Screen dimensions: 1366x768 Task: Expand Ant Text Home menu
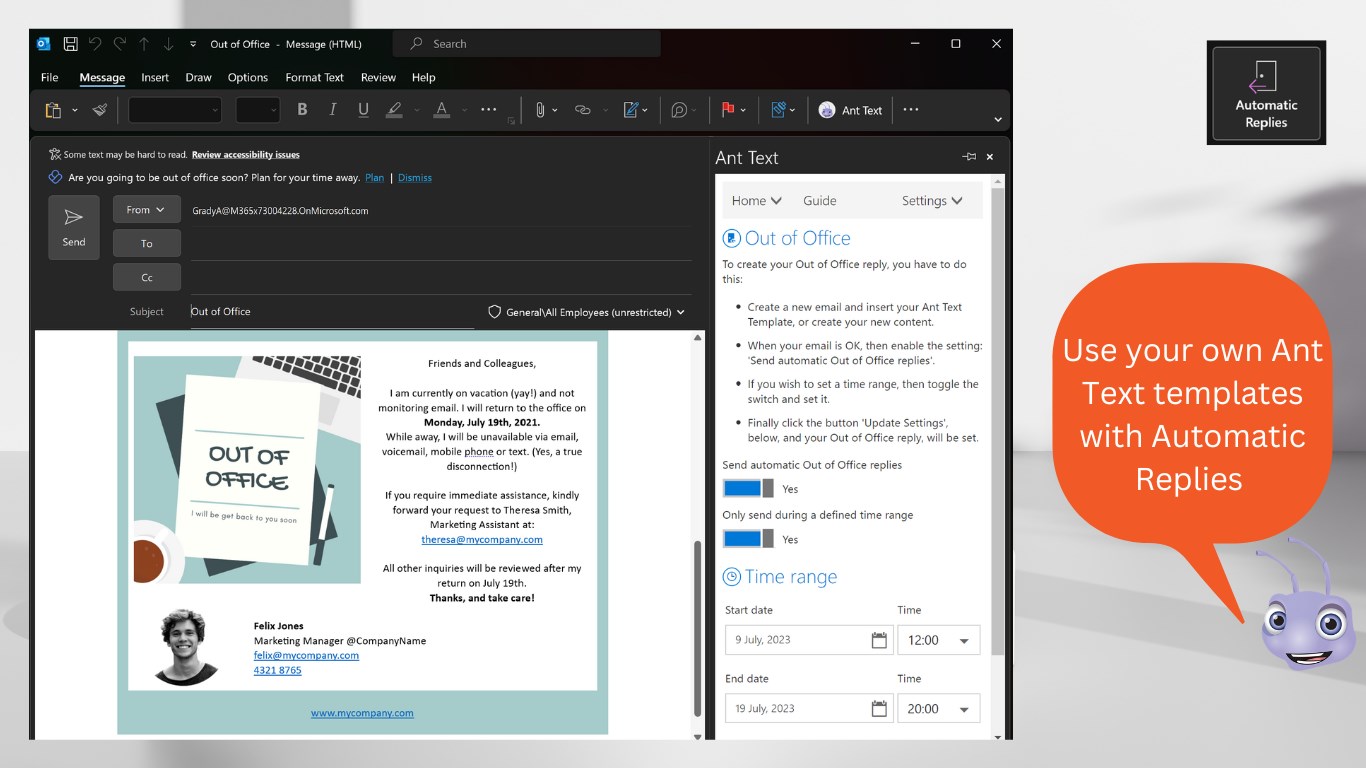(757, 201)
